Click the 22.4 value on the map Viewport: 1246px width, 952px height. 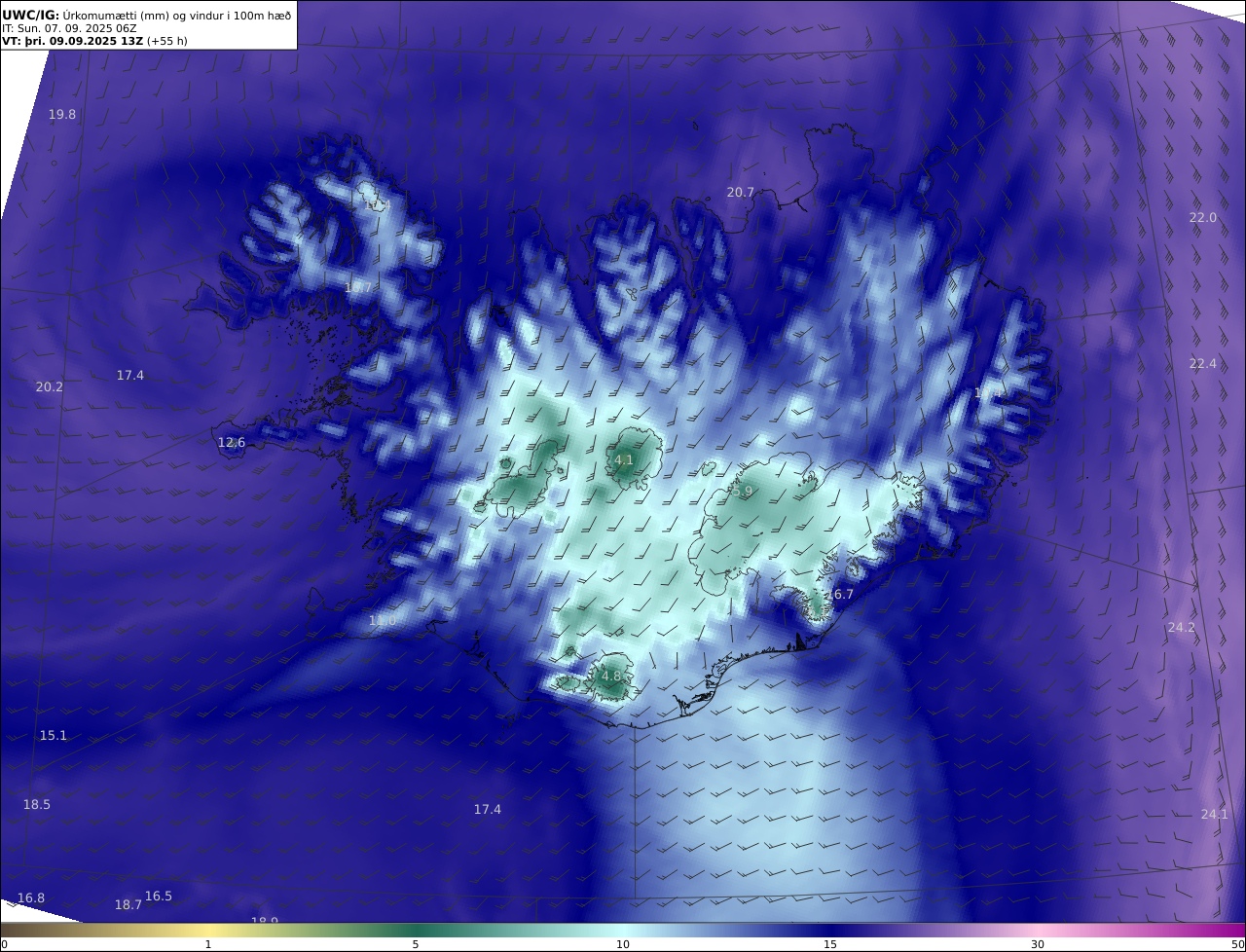(1203, 364)
